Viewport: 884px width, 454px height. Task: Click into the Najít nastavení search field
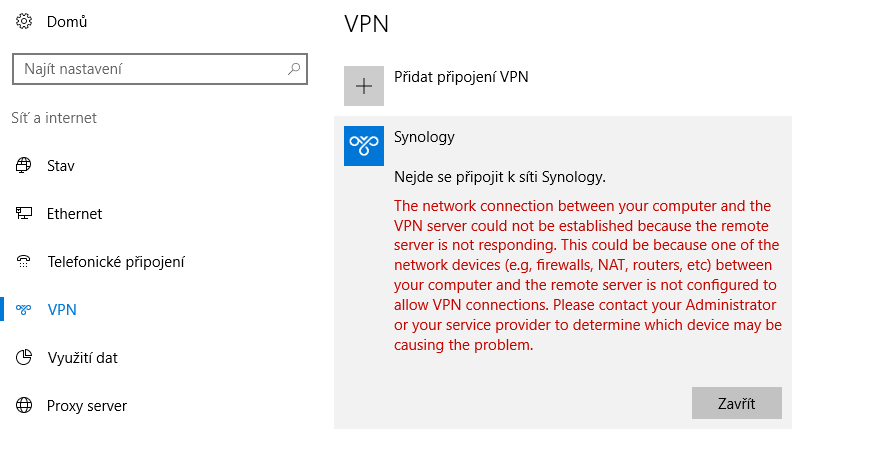160,69
